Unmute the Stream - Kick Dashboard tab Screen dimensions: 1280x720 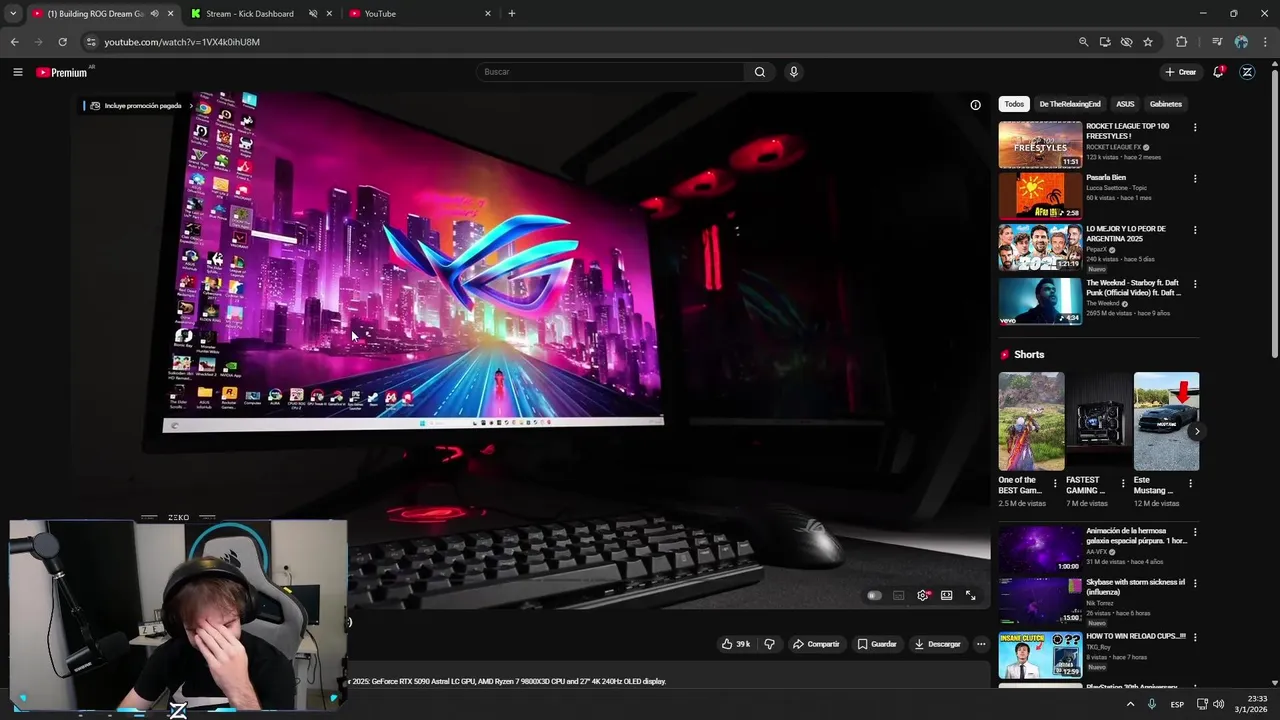click(313, 14)
